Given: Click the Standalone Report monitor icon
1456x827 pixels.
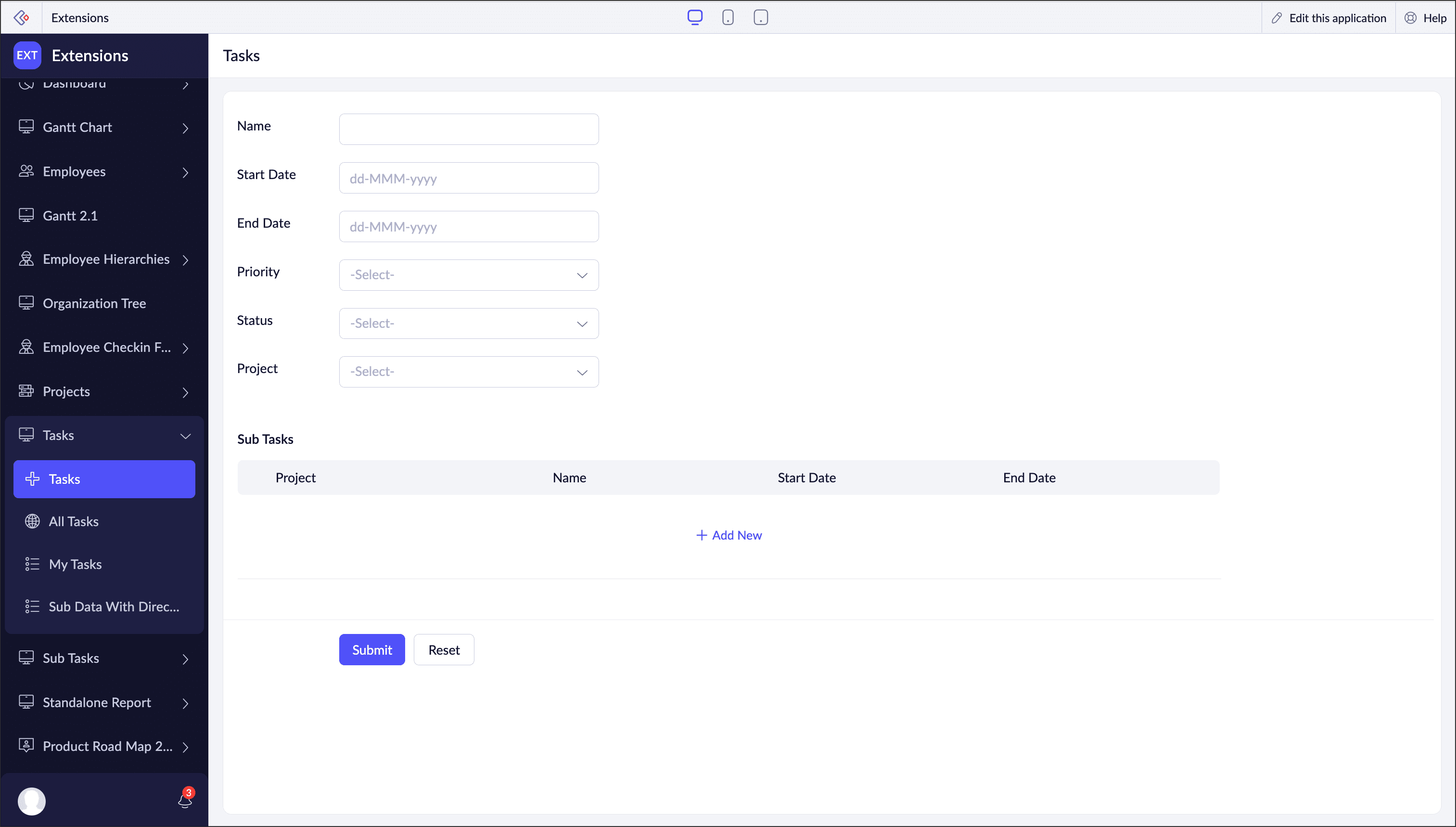Looking at the screenshot, I should click(26, 702).
